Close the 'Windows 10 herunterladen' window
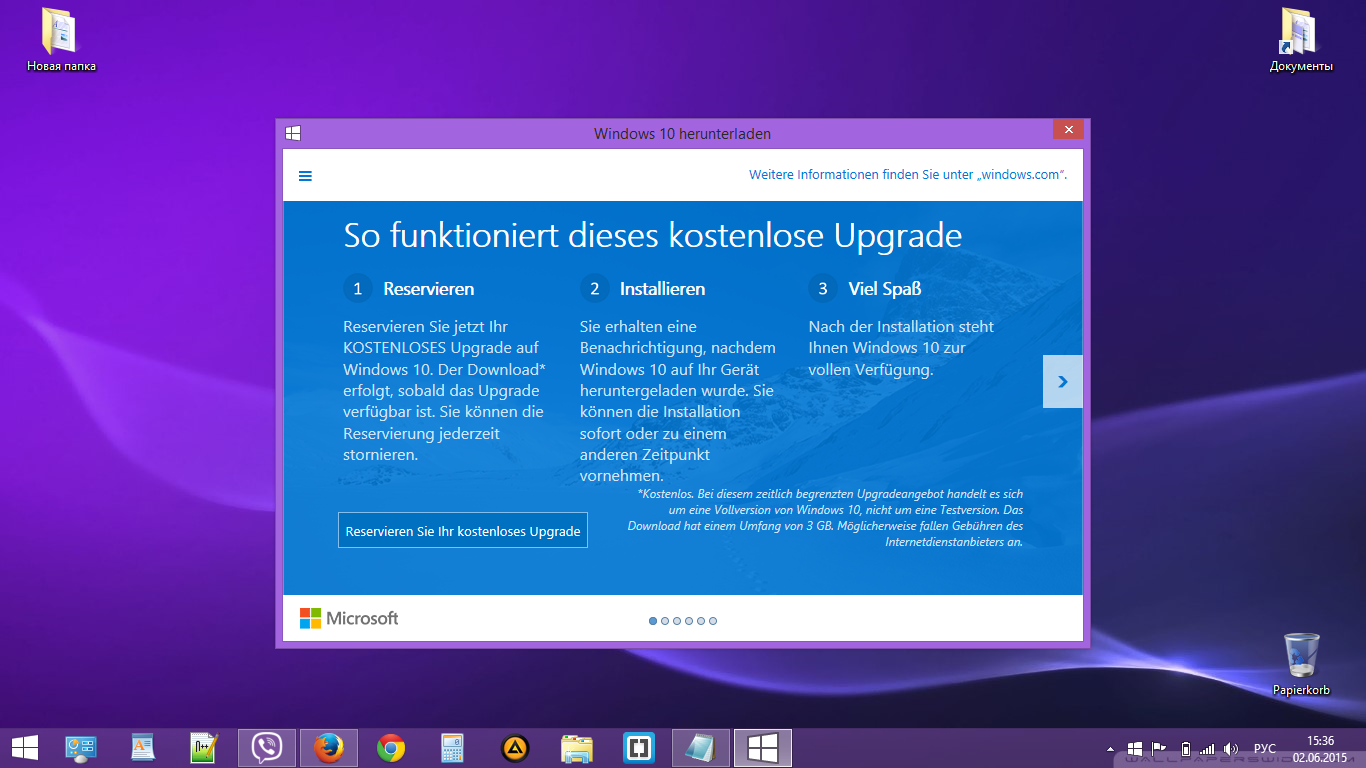Screen dimensions: 1366x768 tap(1068, 130)
